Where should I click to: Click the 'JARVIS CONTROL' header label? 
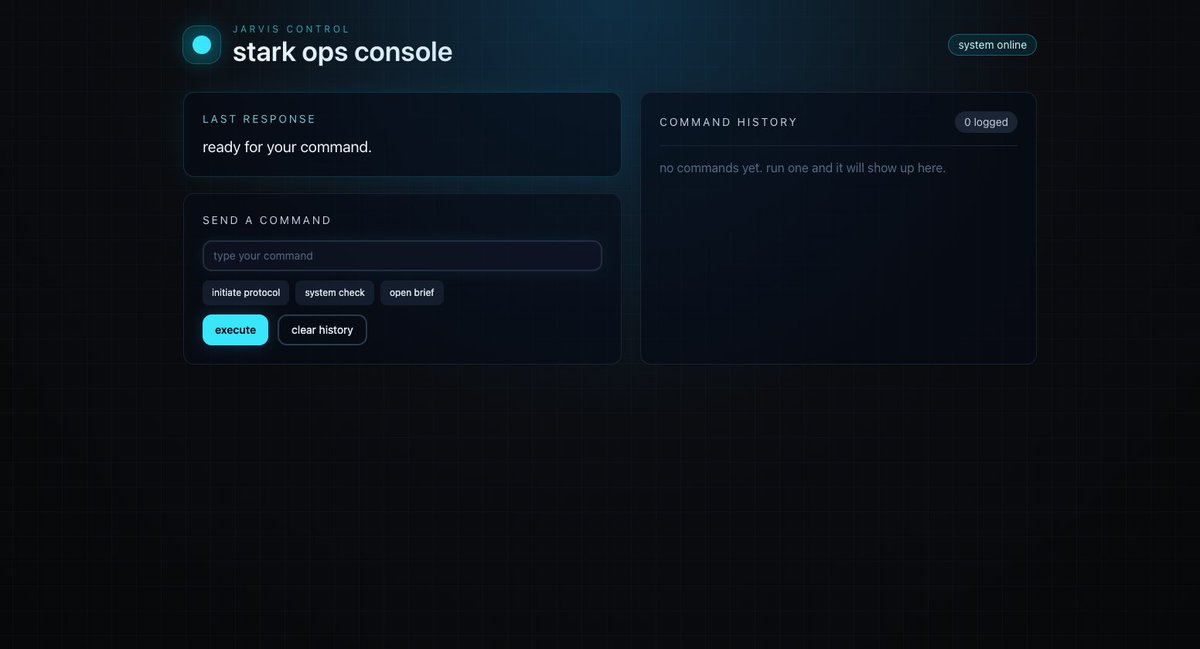point(291,29)
